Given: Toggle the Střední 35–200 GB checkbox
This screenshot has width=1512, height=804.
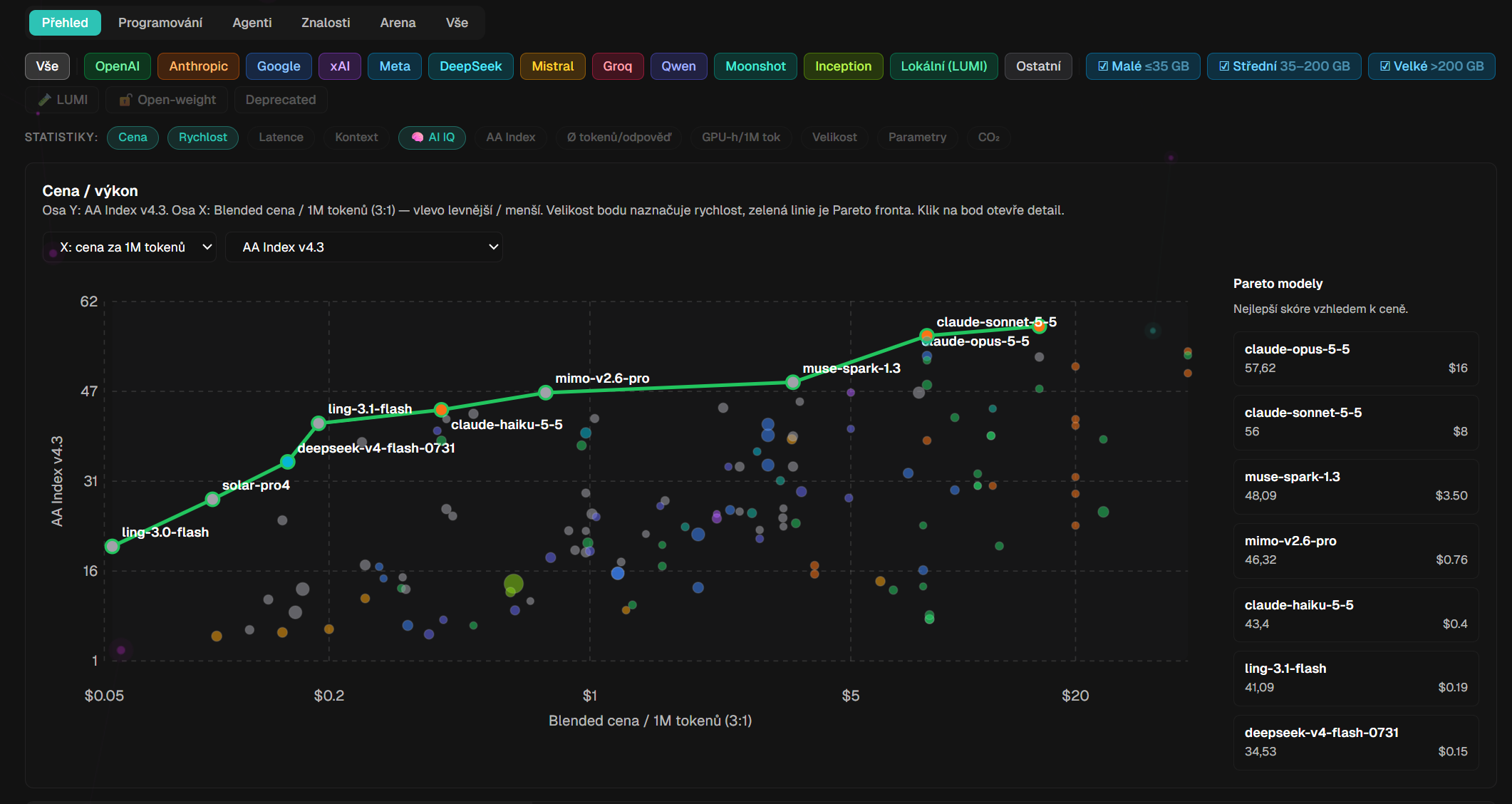Looking at the screenshot, I should [1284, 66].
